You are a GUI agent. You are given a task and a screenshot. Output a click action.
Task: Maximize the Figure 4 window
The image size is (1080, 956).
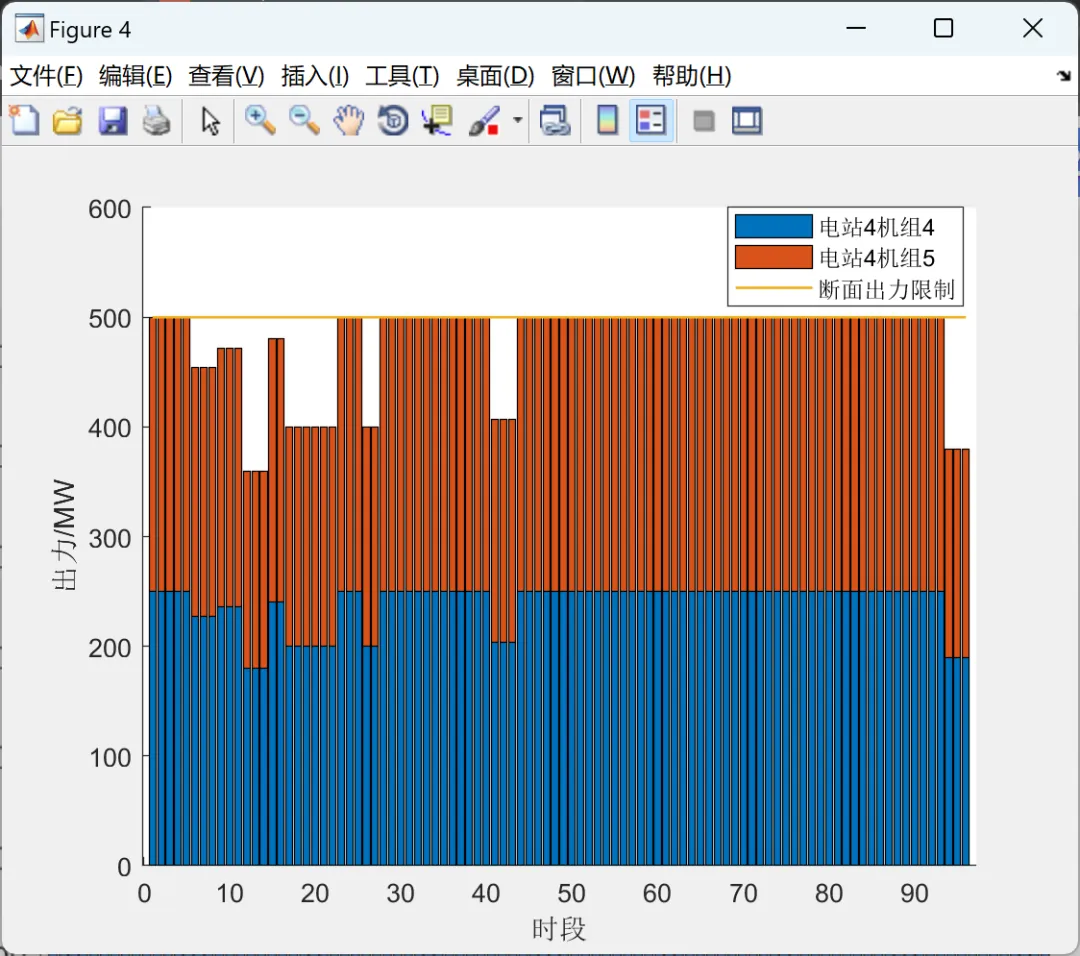[x=943, y=28]
